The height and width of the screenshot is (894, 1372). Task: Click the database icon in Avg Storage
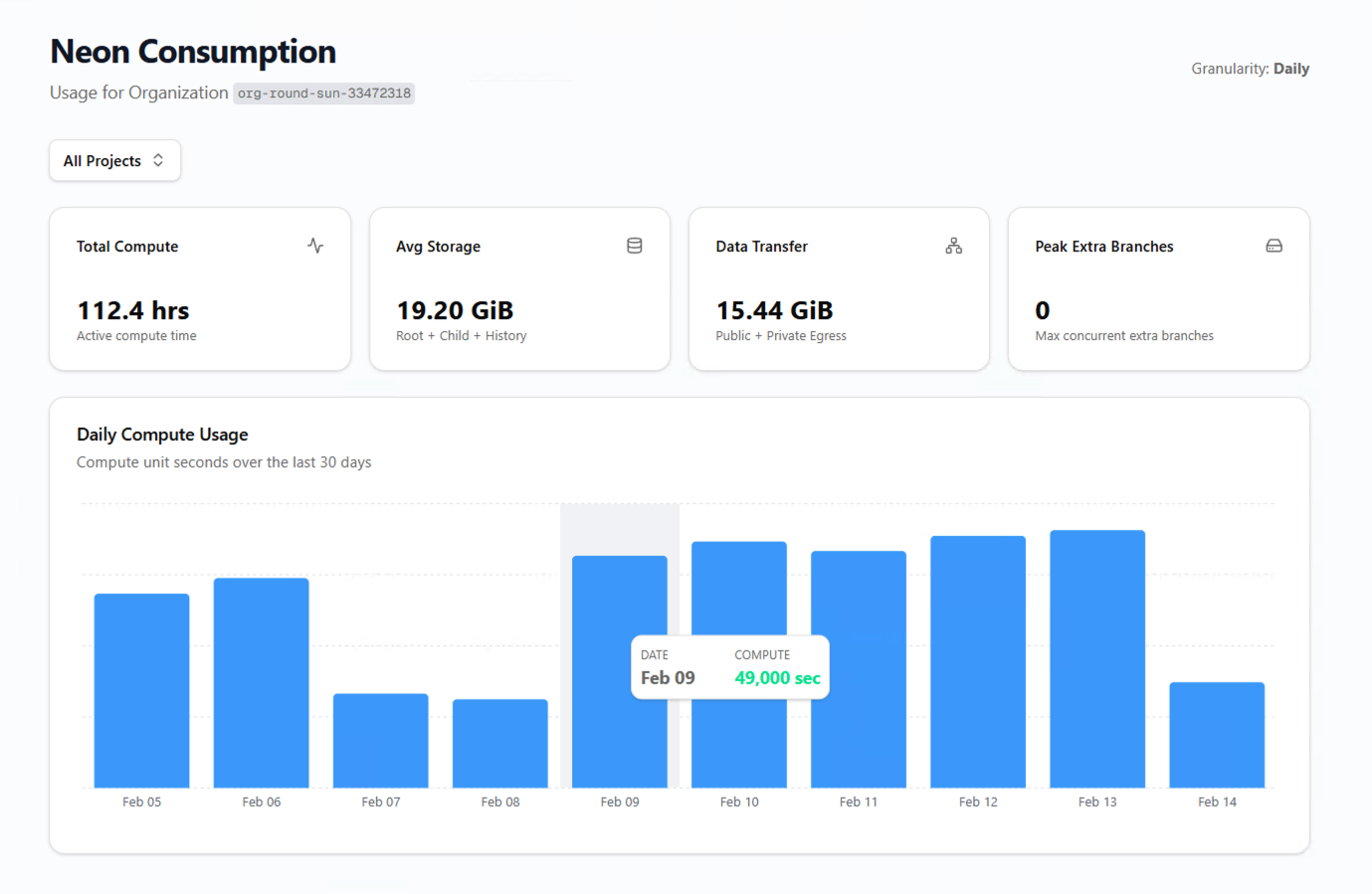coord(635,246)
